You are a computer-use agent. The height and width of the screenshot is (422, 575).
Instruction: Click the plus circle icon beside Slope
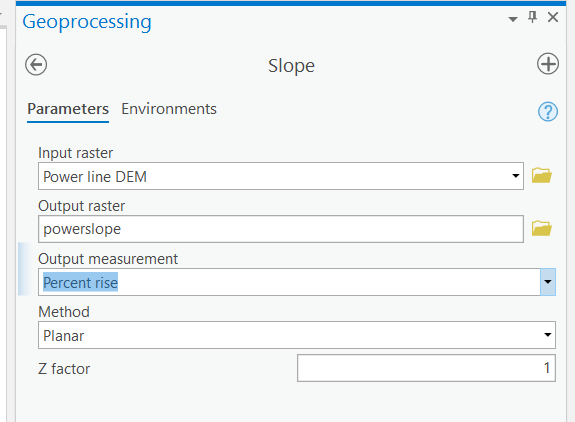[548, 64]
